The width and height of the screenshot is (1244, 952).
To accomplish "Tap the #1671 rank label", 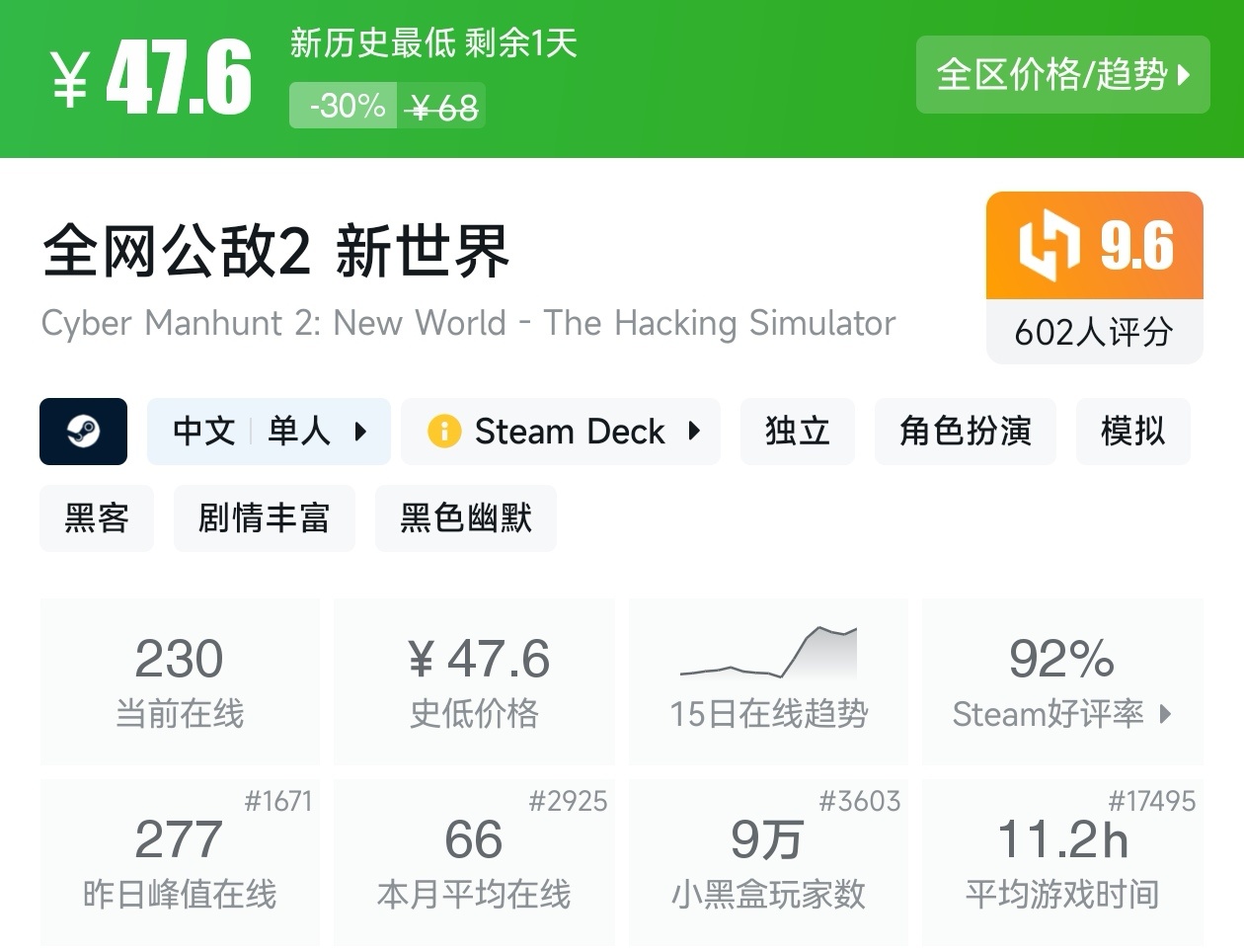I will 278,801.
